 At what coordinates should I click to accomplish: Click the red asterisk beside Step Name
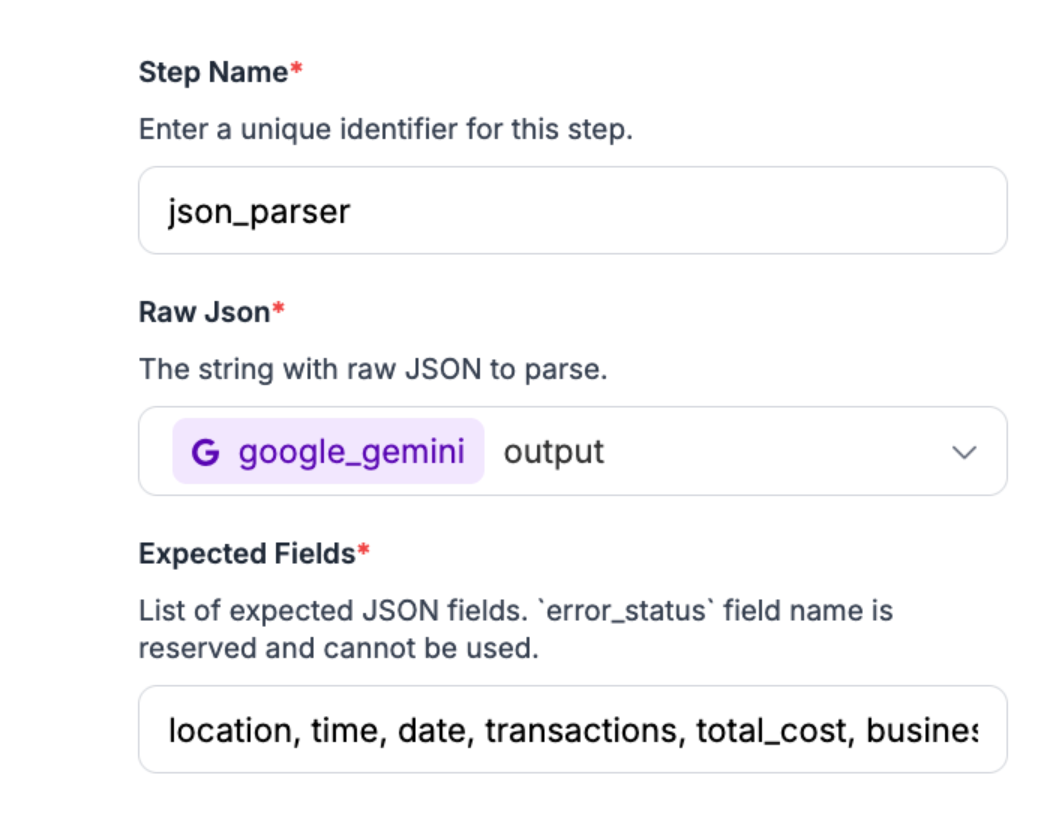(x=296, y=70)
